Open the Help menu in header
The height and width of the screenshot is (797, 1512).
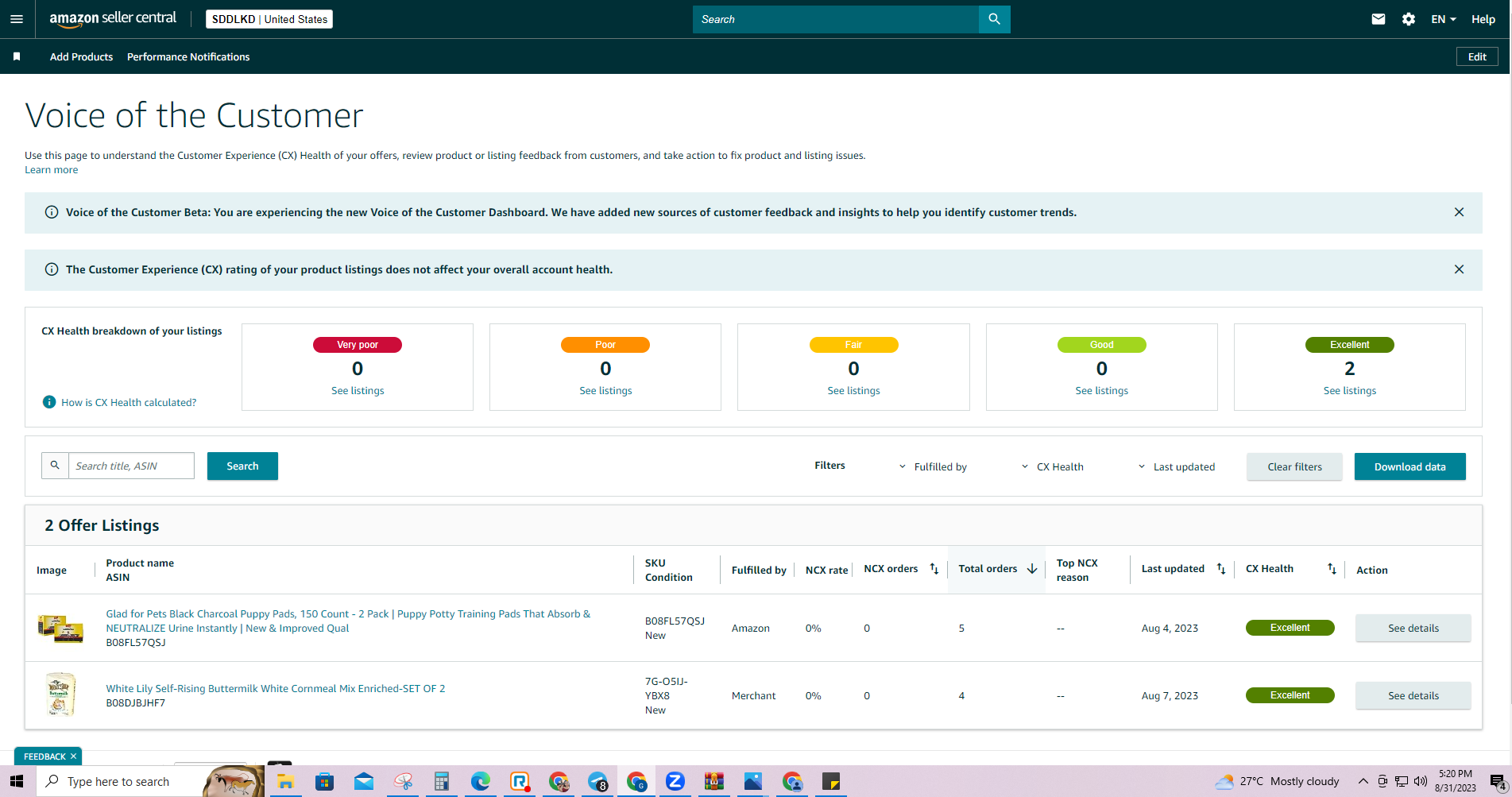coord(1483,19)
